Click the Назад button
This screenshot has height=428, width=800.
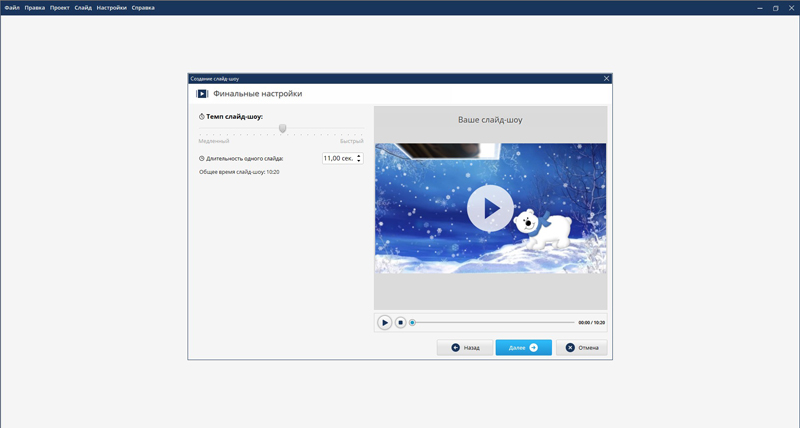pos(464,348)
